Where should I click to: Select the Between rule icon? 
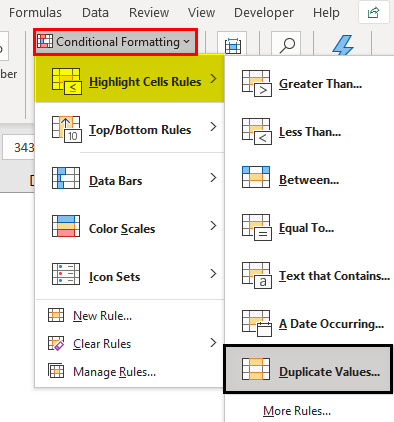(256, 177)
